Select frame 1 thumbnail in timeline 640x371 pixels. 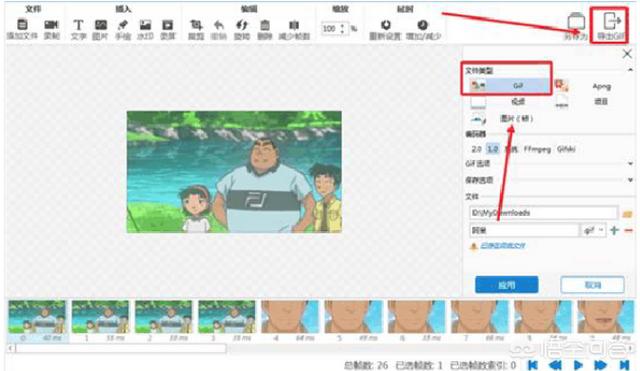pyautogui.click(x=100, y=317)
